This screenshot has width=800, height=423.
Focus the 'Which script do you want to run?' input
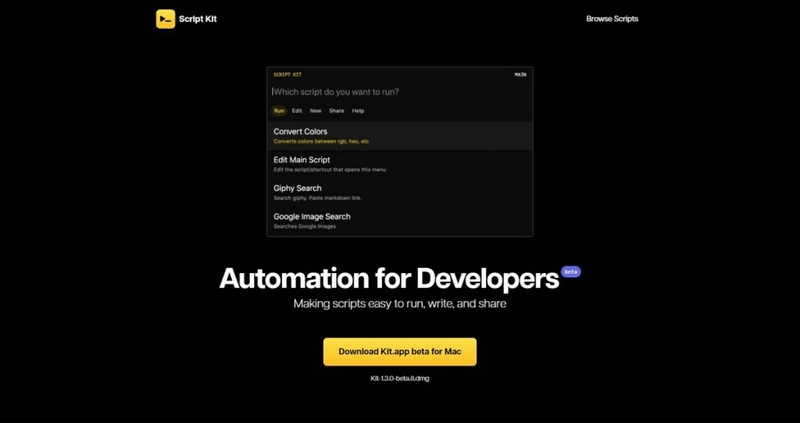click(399, 92)
